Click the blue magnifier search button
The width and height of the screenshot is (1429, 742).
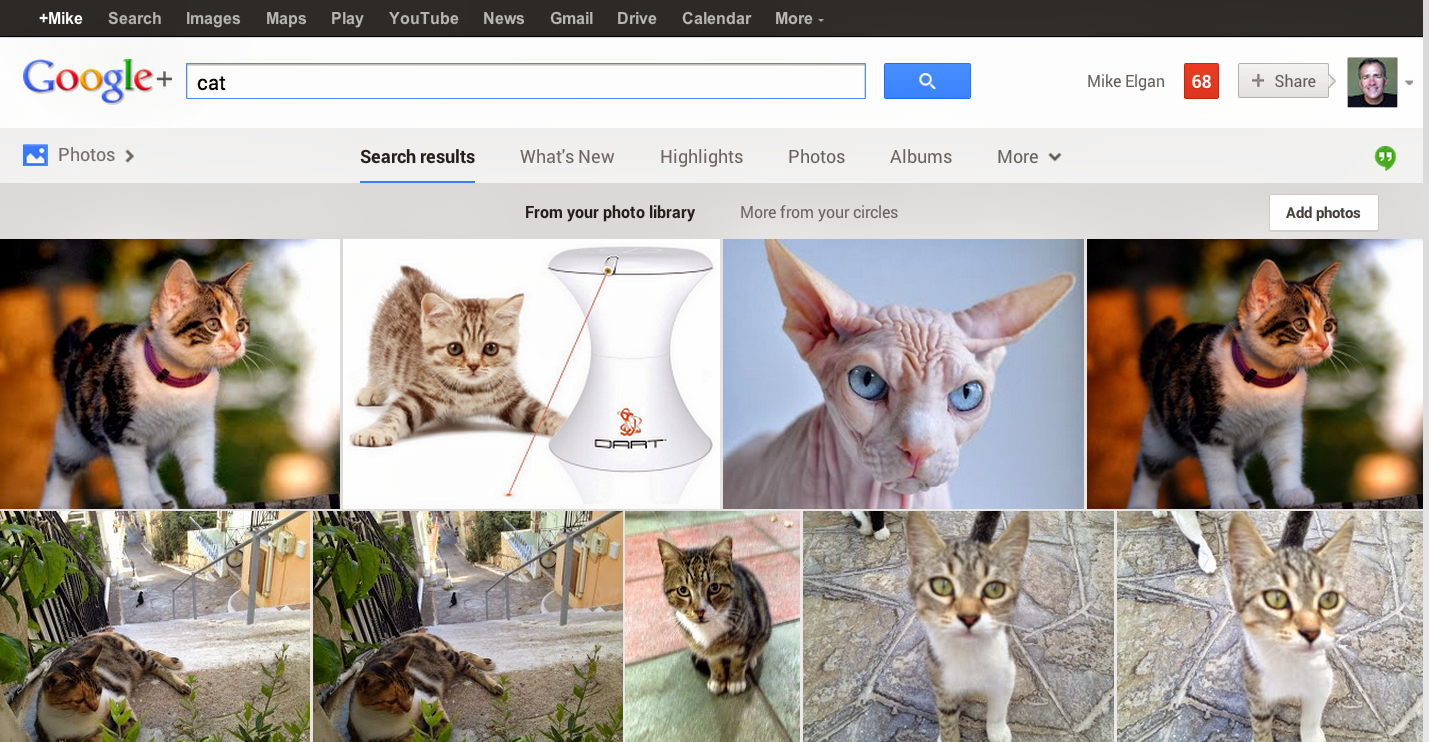point(926,81)
